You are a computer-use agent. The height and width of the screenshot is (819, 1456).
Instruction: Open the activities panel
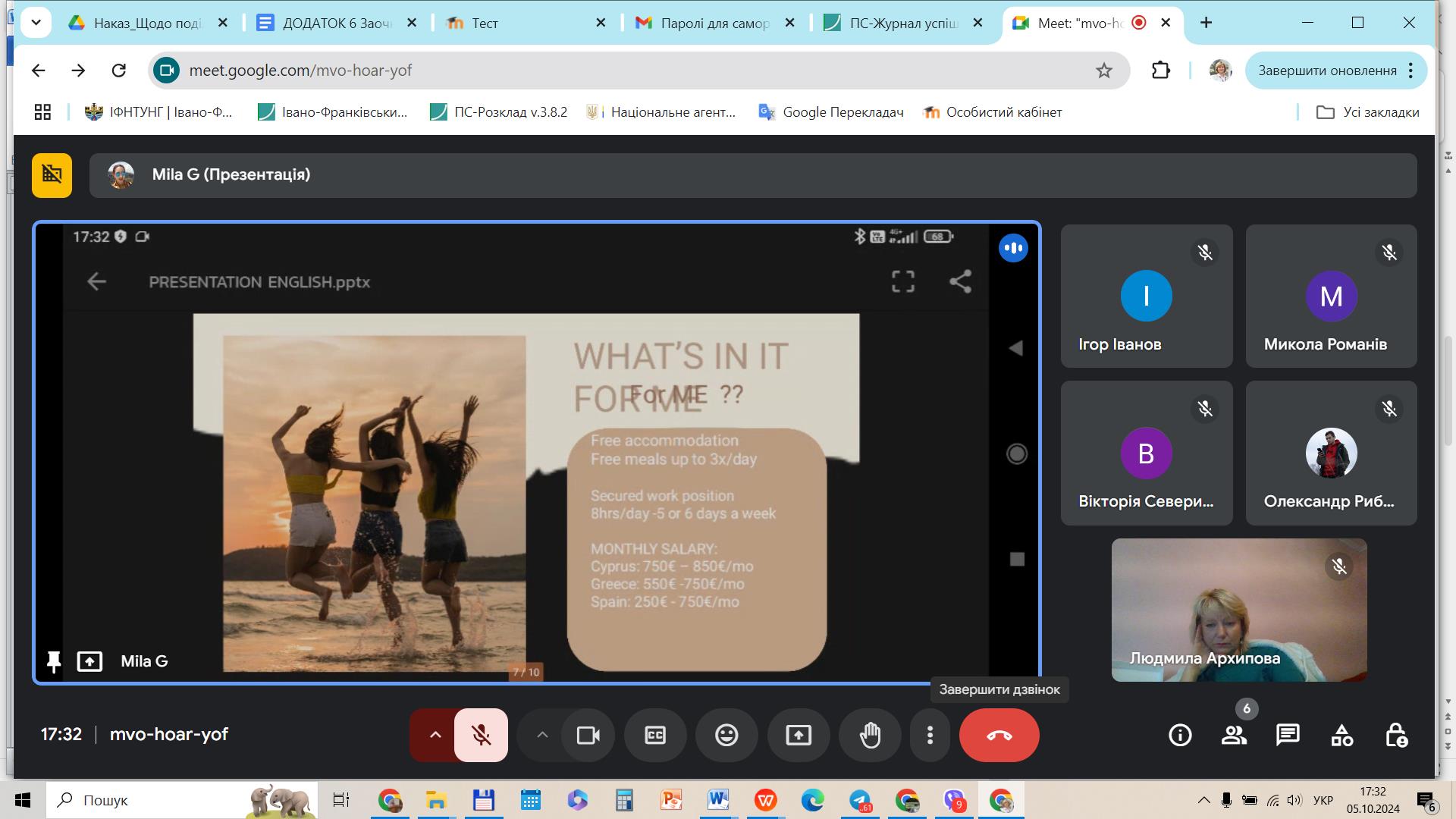[1341, 735]
